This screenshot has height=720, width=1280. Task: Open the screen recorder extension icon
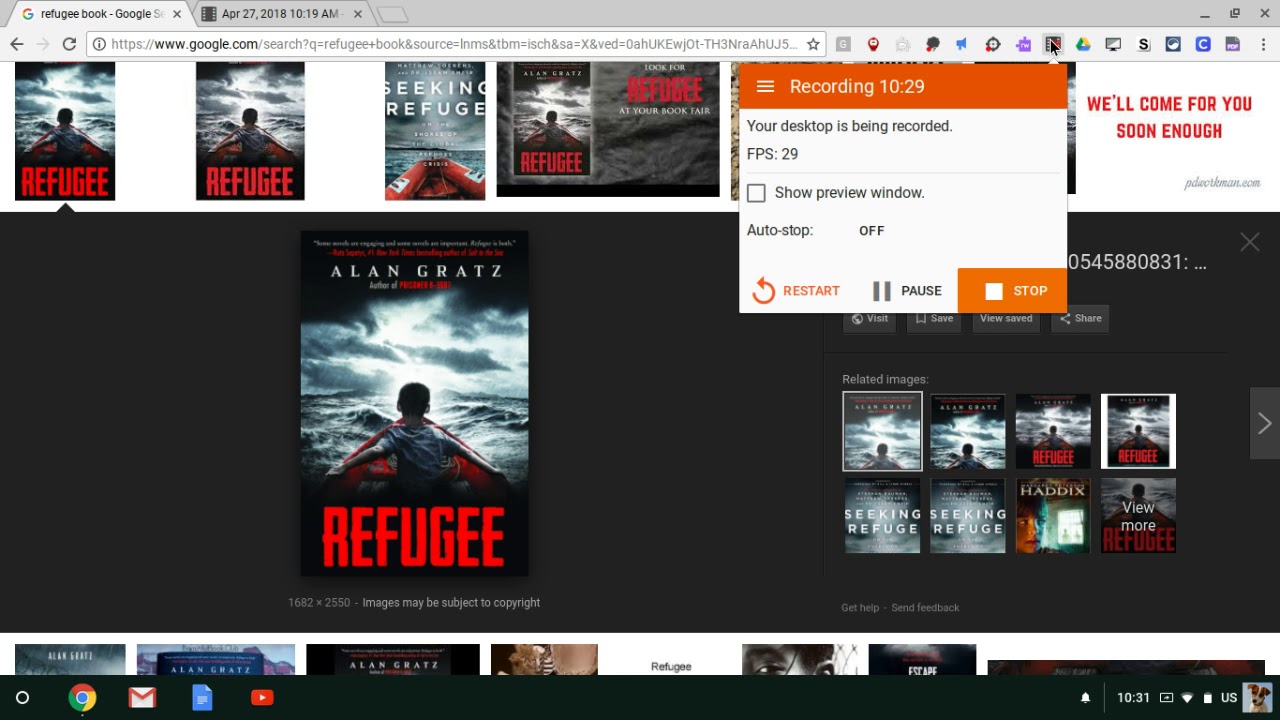(1053, 44)
